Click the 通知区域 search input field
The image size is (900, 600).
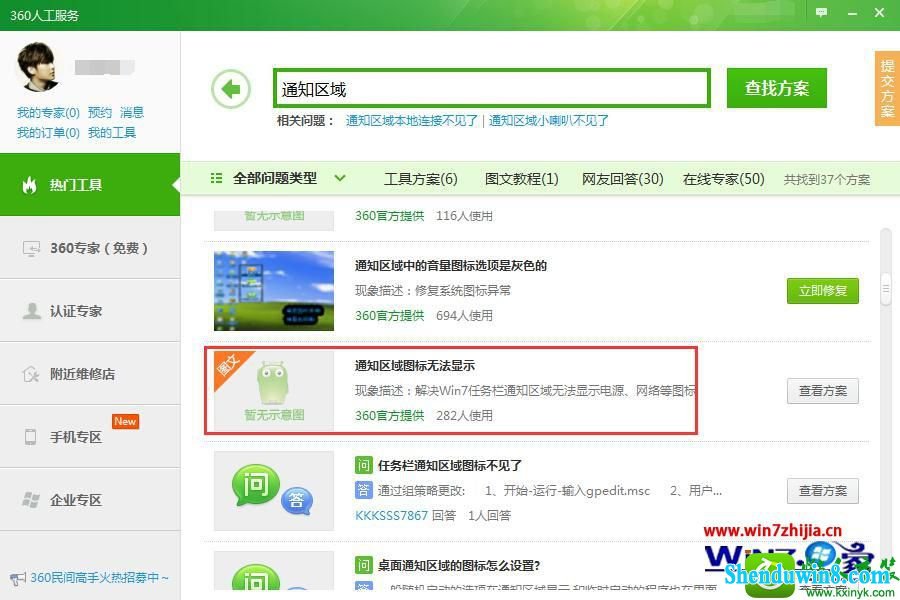pos(492,88)
